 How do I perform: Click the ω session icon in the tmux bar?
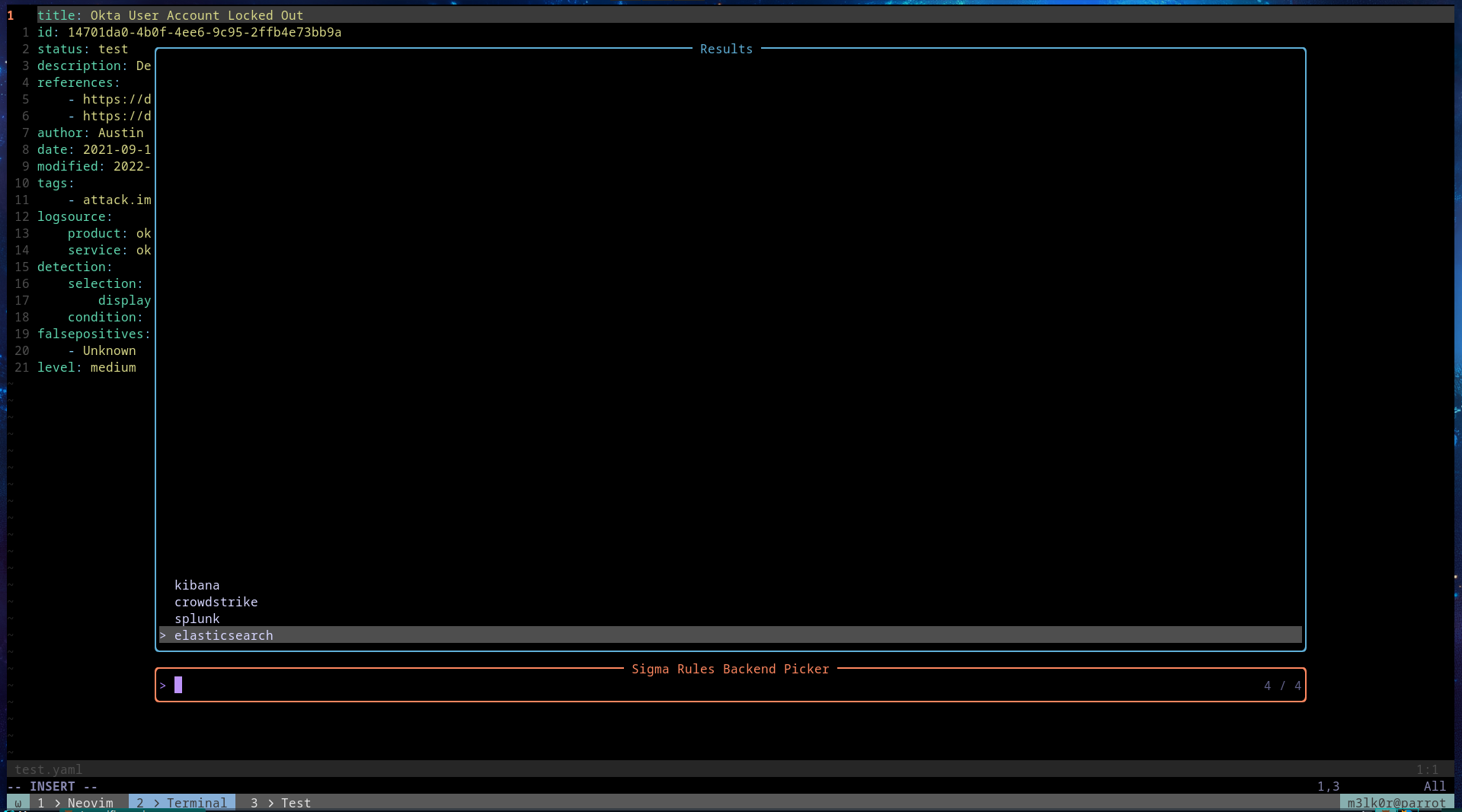click(x=17, y=802)
